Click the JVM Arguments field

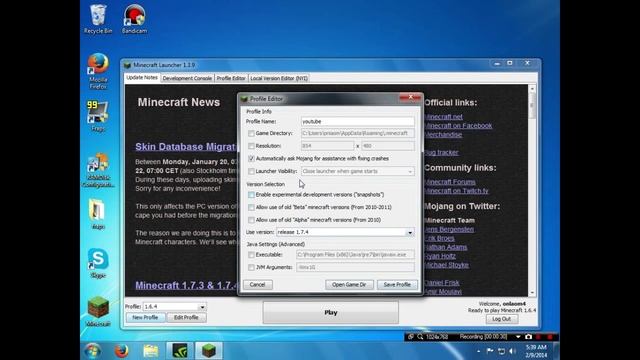click(x=355, y=267)
